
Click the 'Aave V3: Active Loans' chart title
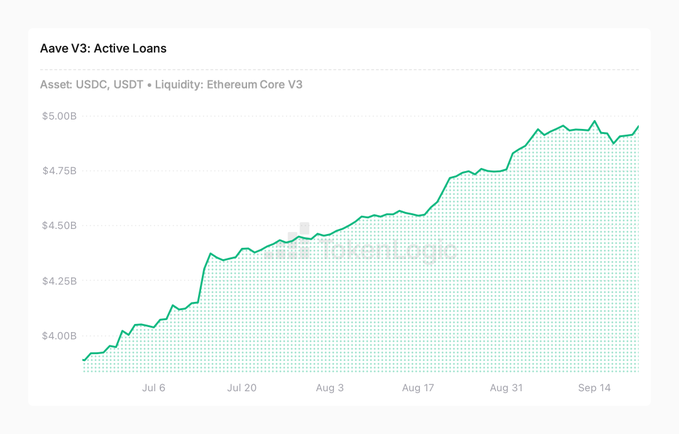tap(103, 48)
